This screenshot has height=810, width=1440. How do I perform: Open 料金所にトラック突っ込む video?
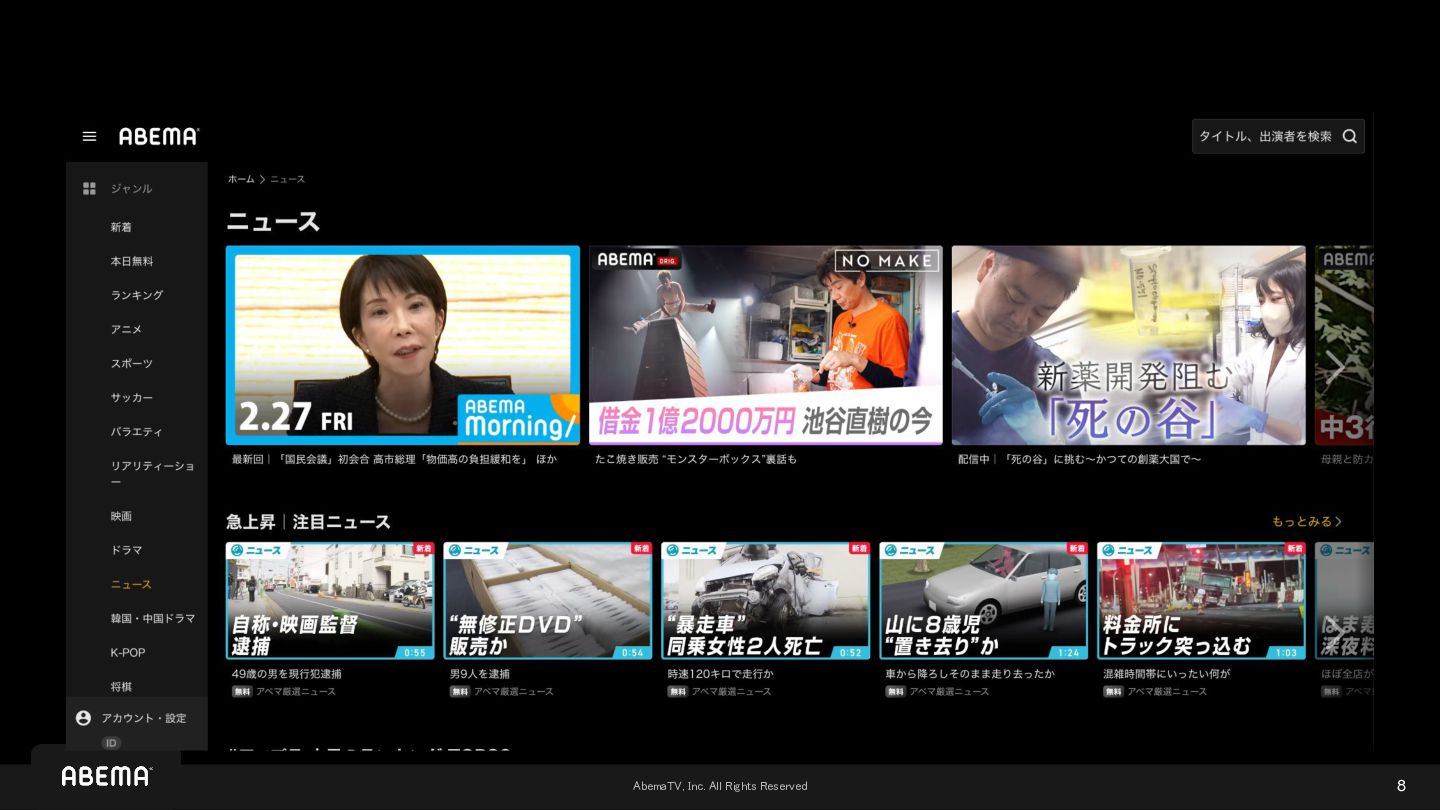pyautogui.click(x=1202, y=601)
